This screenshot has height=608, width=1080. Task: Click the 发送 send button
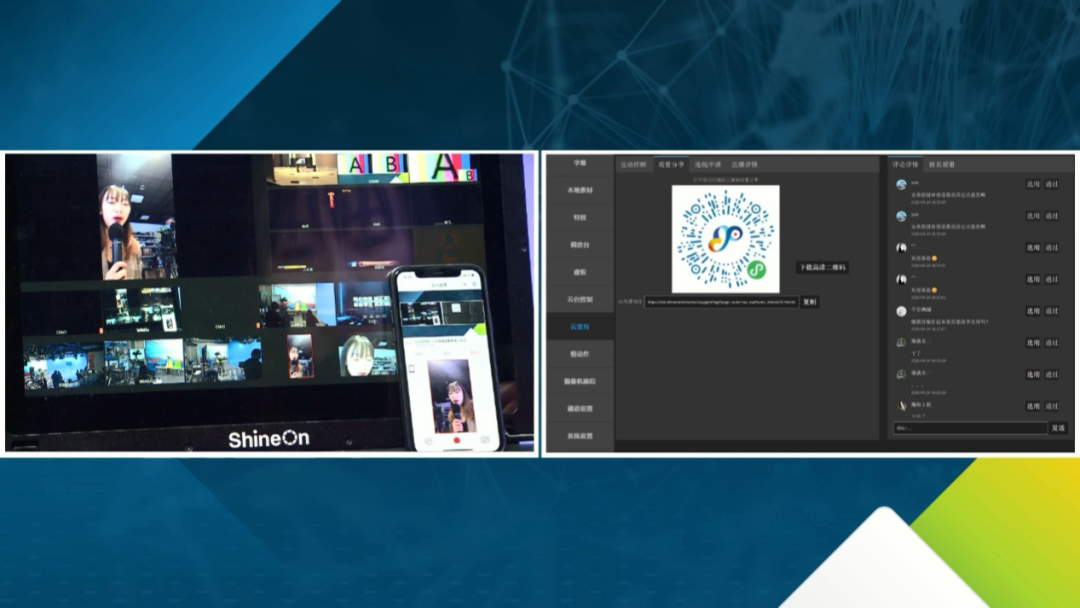(x=1058, y=428)
